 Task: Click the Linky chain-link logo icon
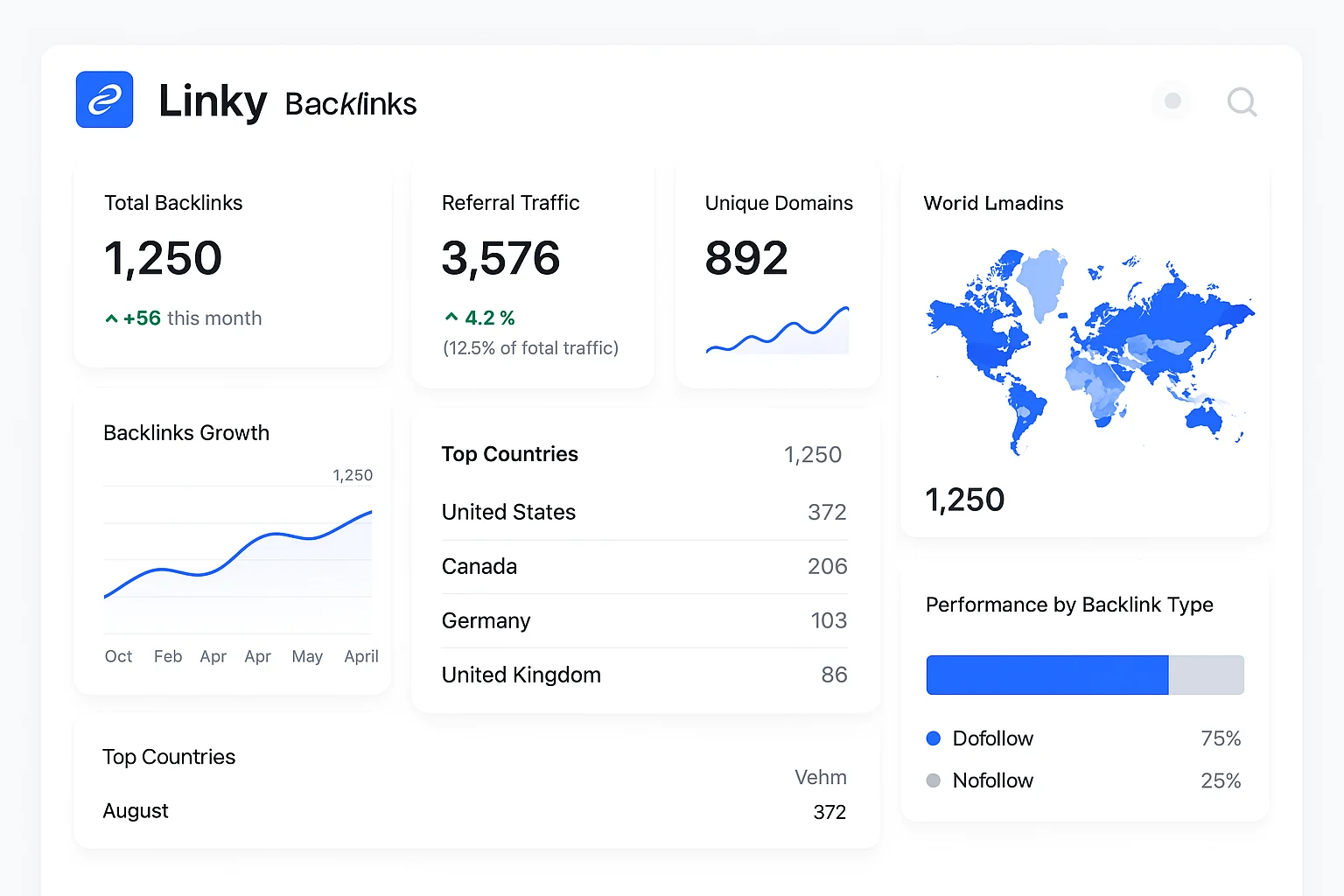tap(104, 100)
